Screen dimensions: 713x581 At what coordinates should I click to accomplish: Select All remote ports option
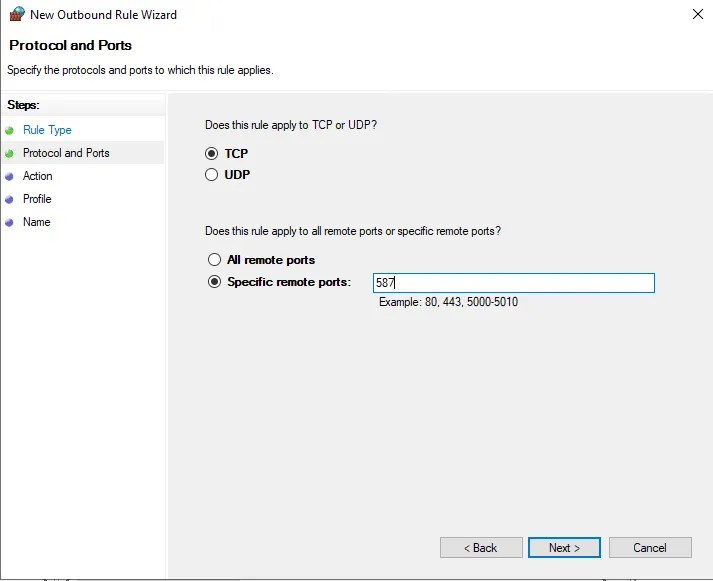coord(214,260)
